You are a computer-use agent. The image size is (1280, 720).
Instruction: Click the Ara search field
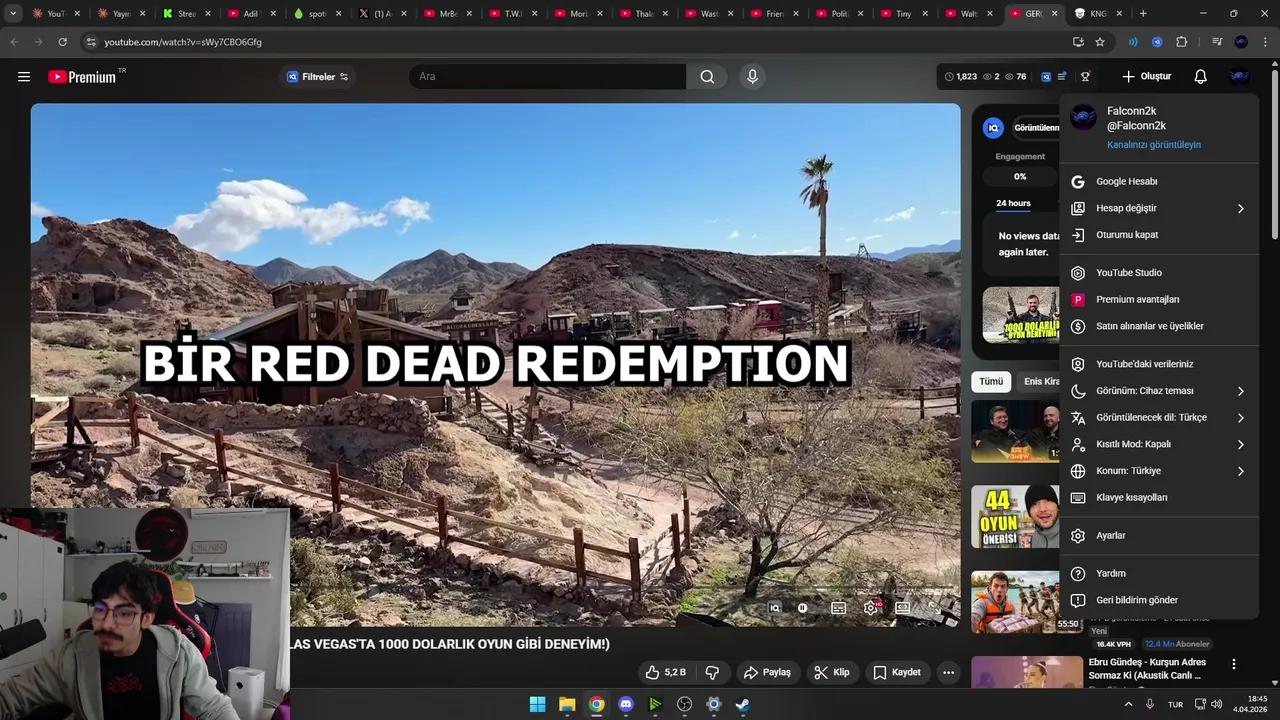pos(547,77)
